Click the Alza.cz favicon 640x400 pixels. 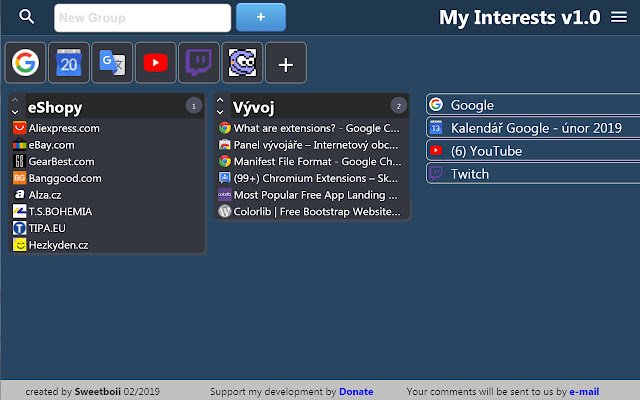coord(19,195)
